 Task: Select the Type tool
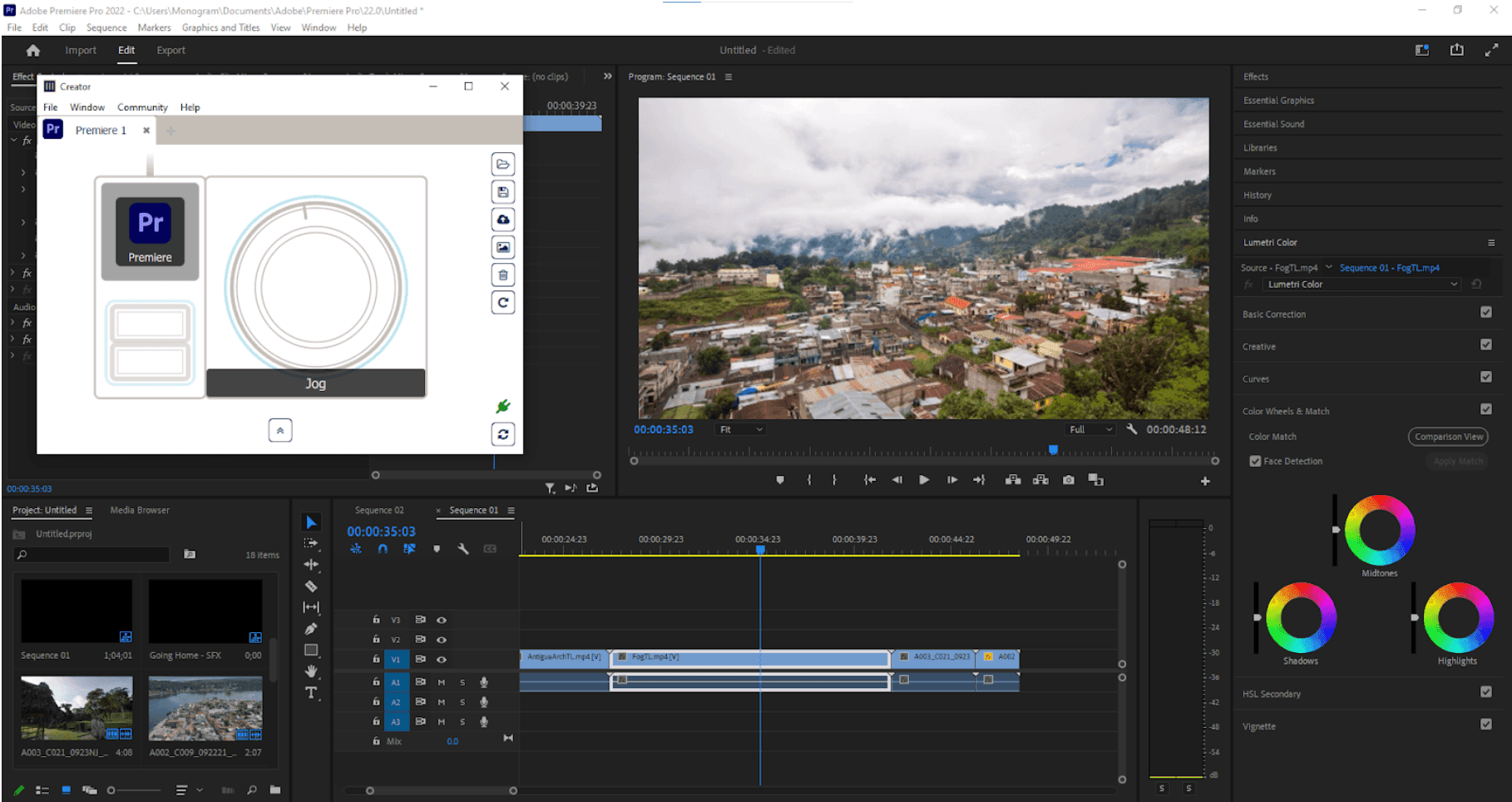pyautogui.click(x=312, y=693)
